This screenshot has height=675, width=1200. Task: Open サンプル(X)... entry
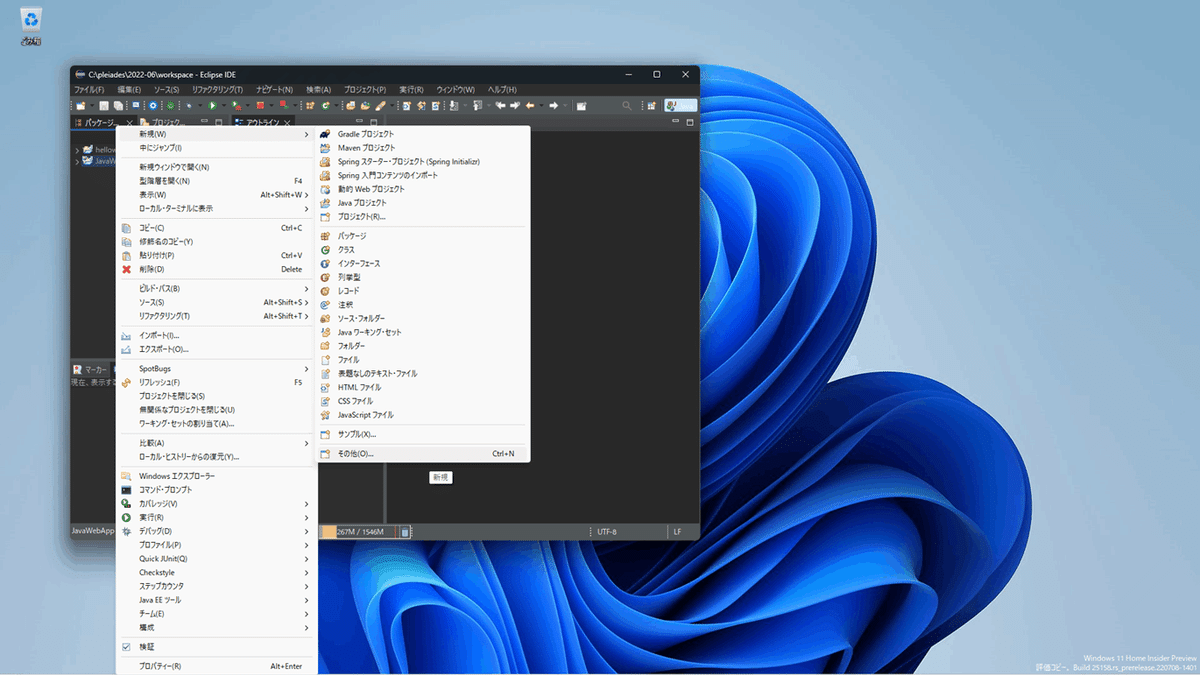coord(423,434)
